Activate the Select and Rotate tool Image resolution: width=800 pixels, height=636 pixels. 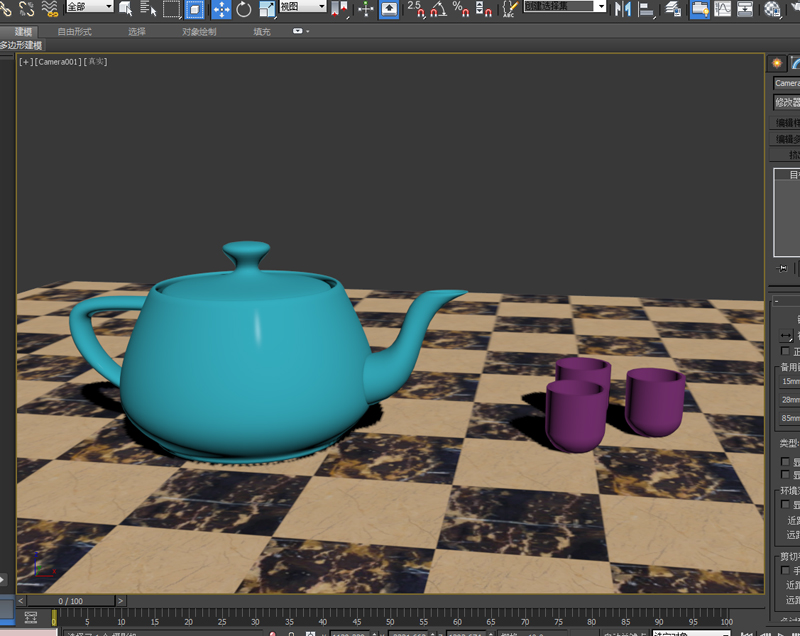pyautogui.click(x=244, y=9)
